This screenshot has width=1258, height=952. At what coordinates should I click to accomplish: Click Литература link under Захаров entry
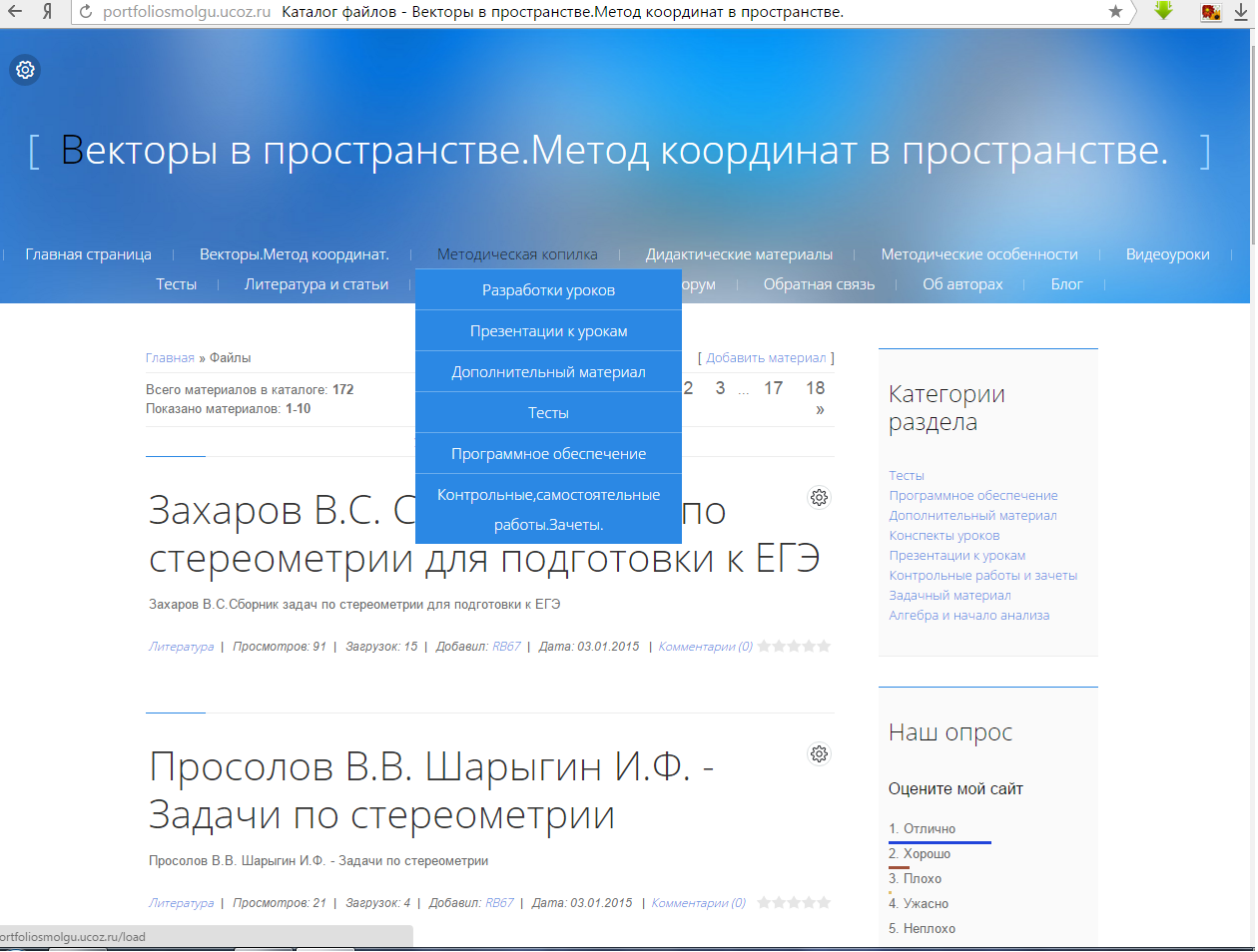point(181,647)
